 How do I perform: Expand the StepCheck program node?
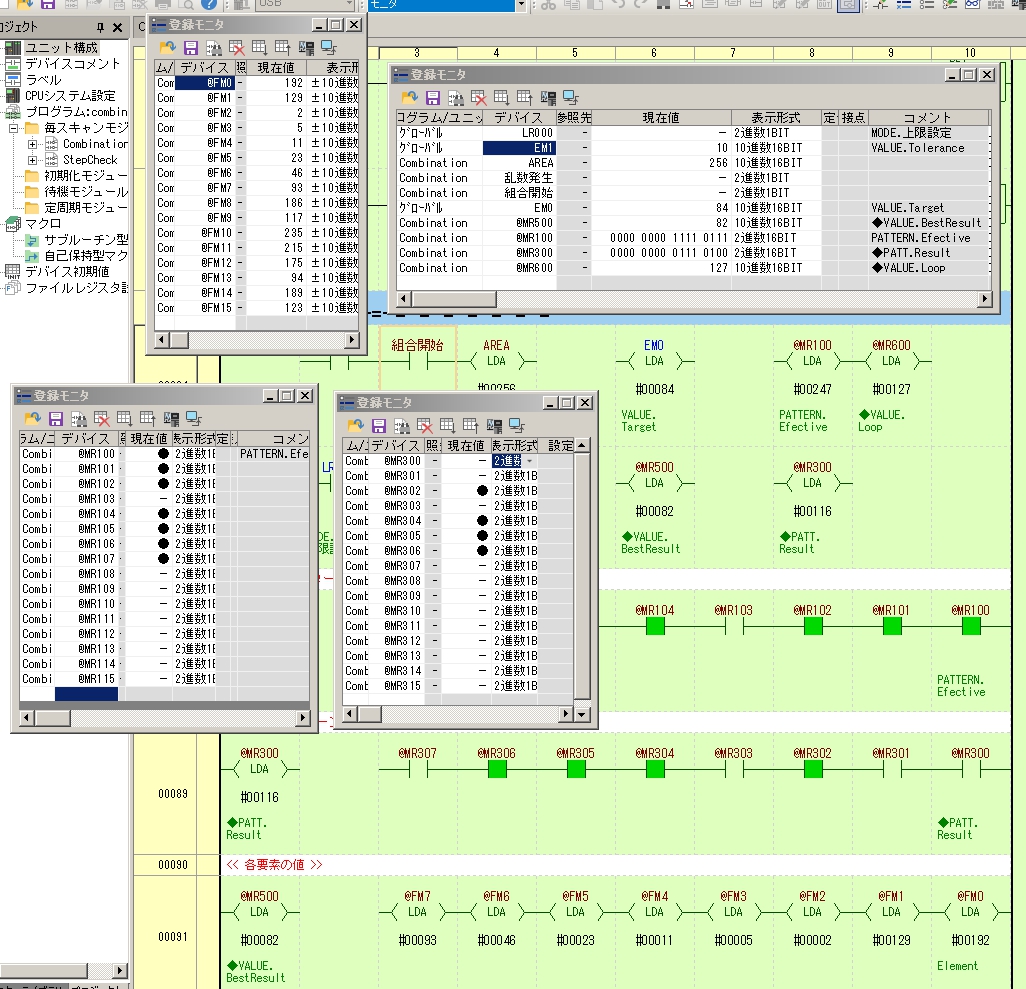pos(32,160)
